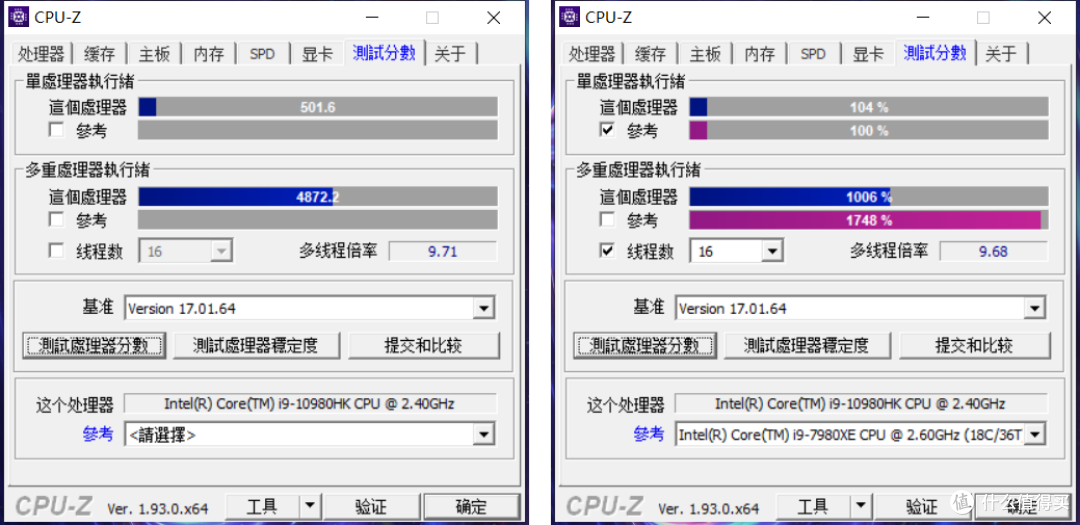Click 多线程倍率 value 9.71 field
The width and height of the screenshot is (1080, 525).
pyautogui.click(x=442, y=251)
